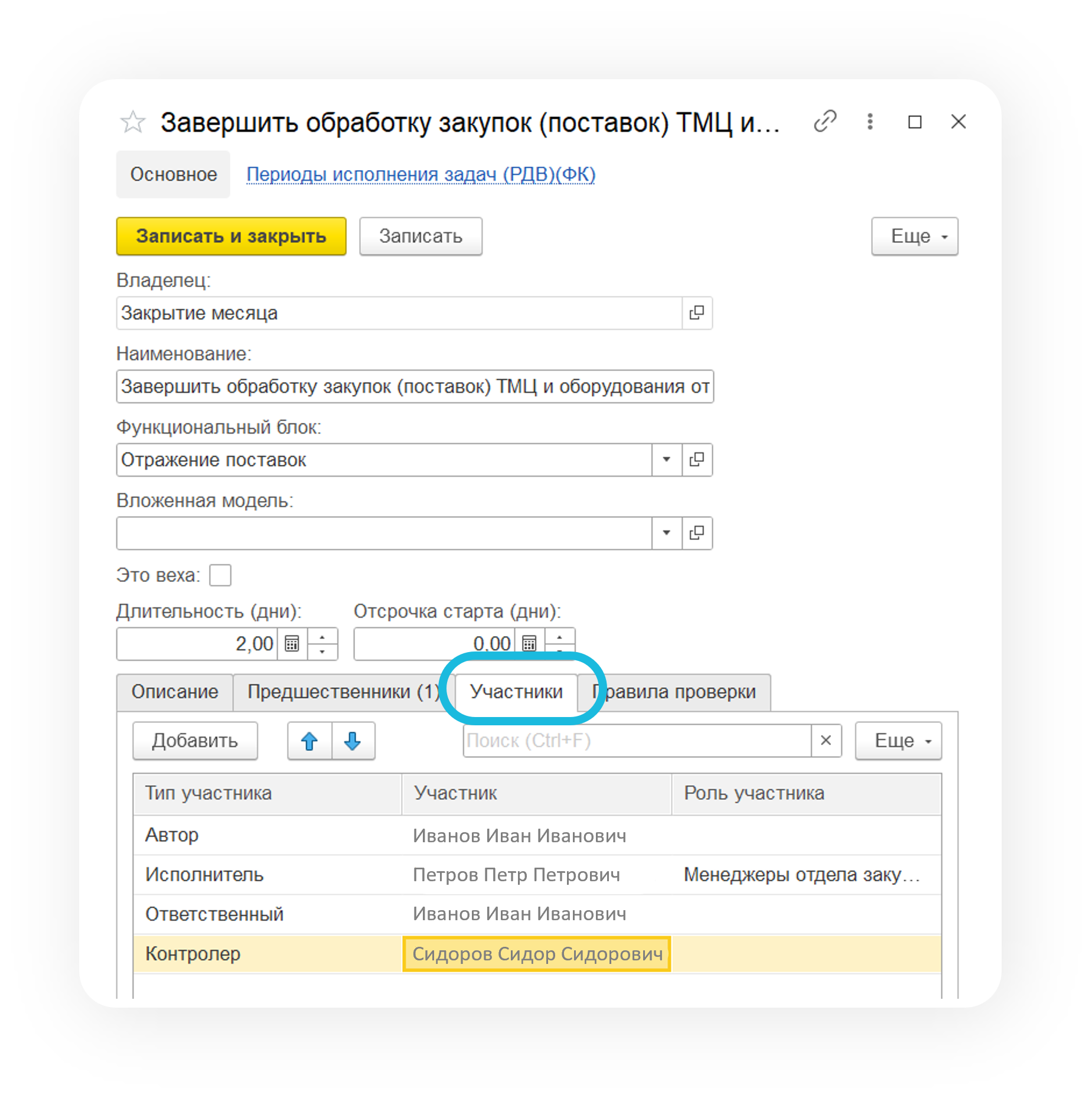This screenshot has width=1092, height=1098.
Task: Clear the search field with X
Action: (x=826, y=741)
